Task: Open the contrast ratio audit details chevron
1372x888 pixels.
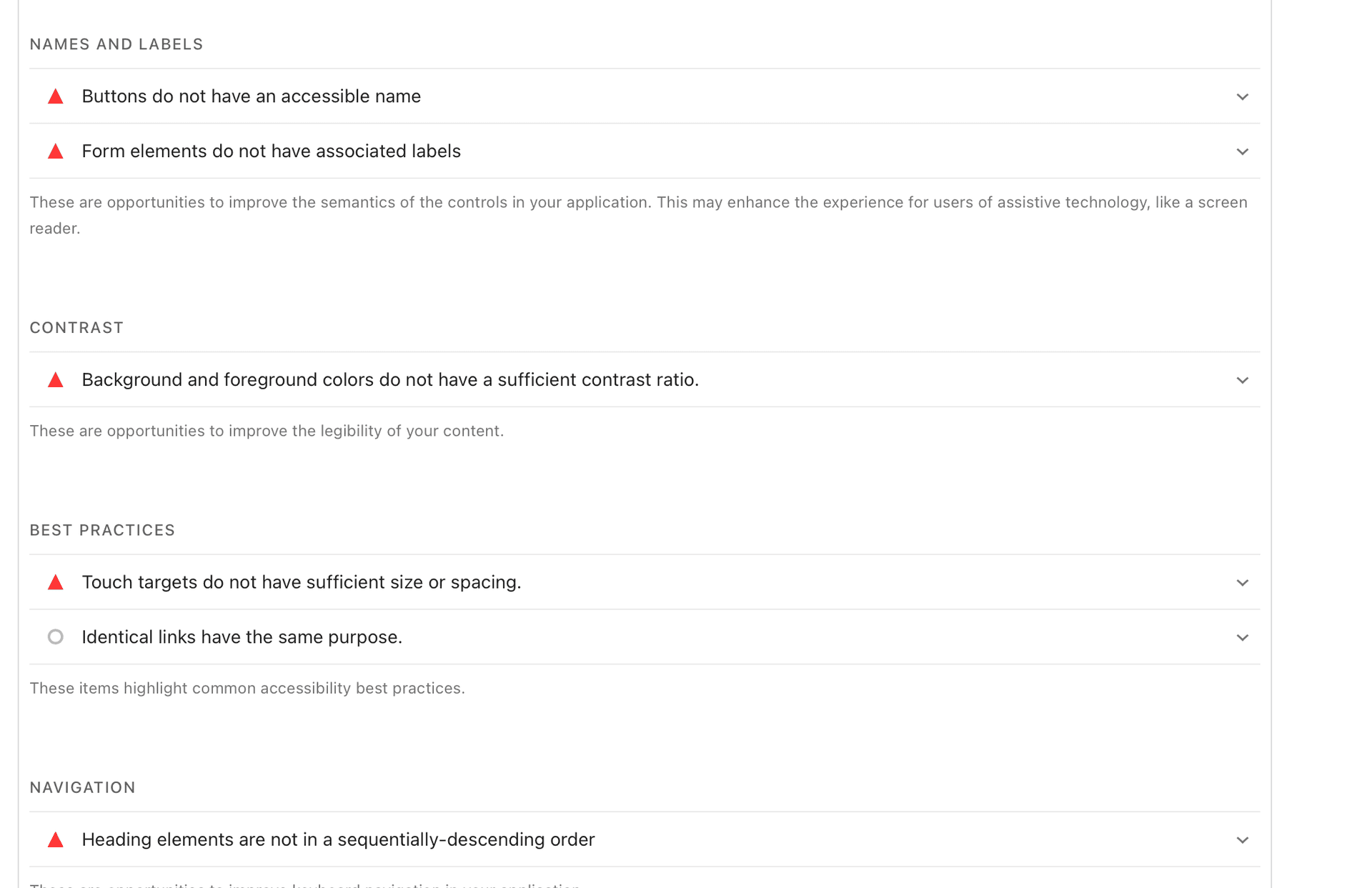Action: click(x=1242, y=380)
